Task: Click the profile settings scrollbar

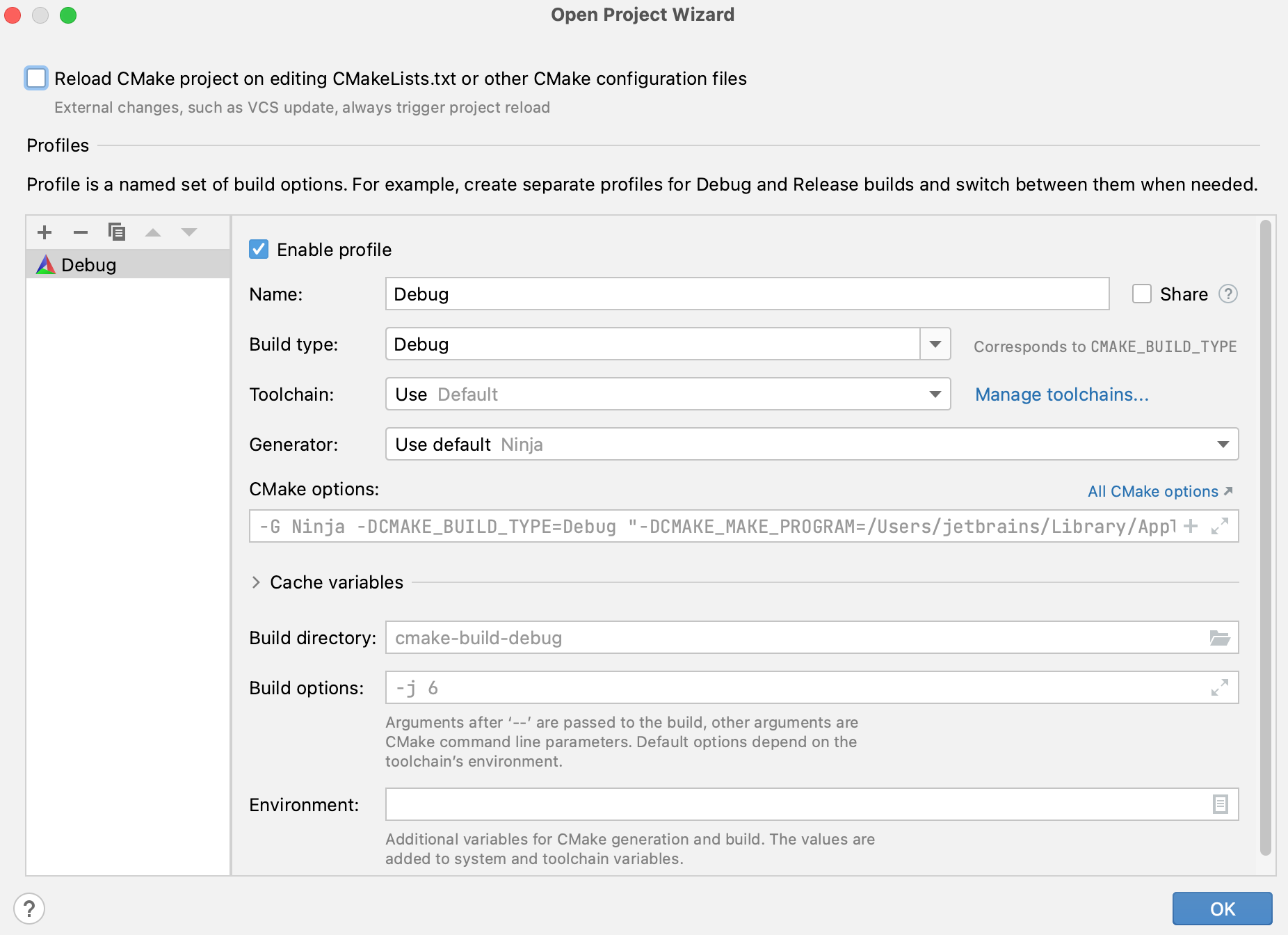Action: pos(1266,537)
